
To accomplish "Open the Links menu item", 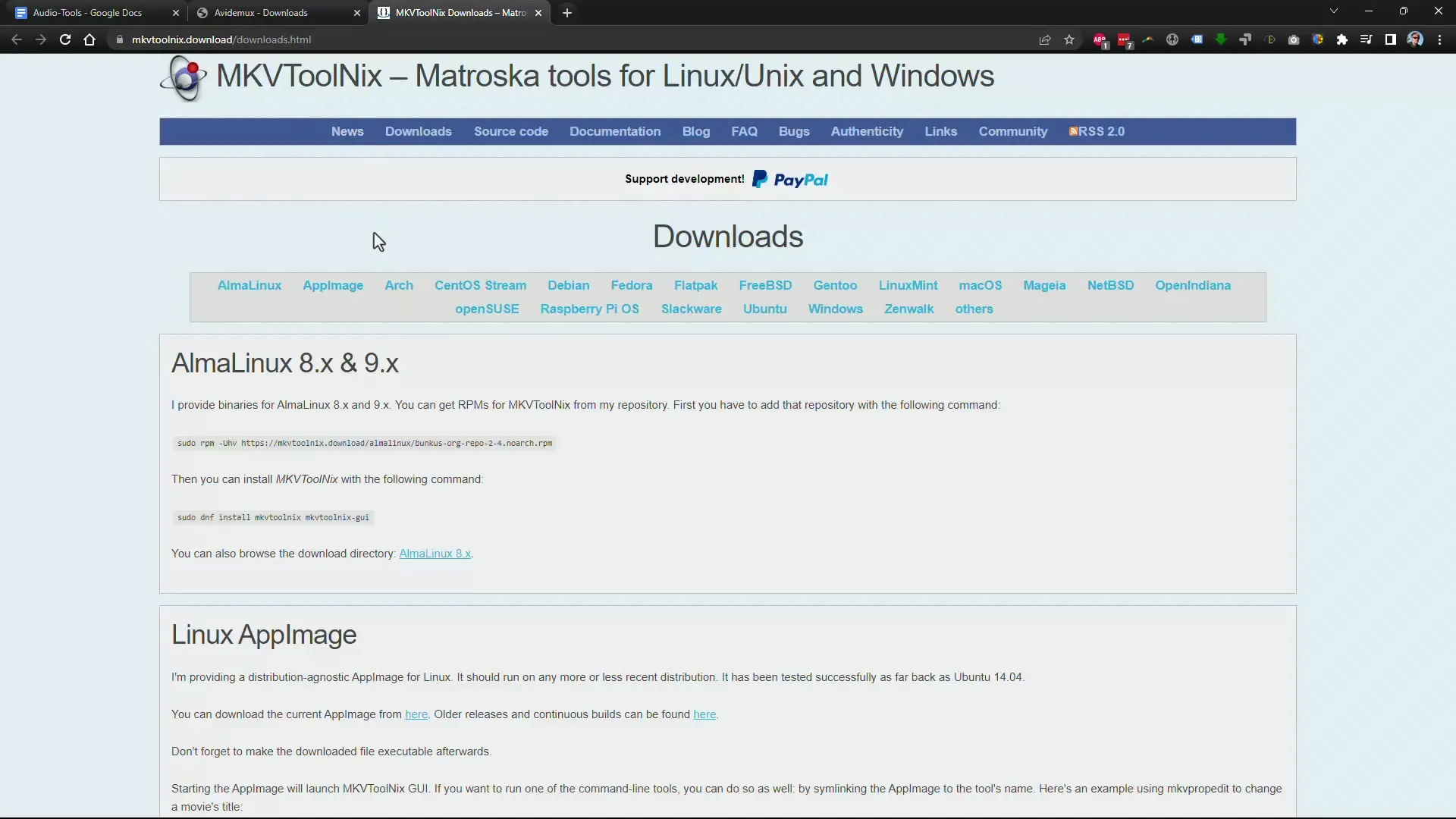I will 940,131.
